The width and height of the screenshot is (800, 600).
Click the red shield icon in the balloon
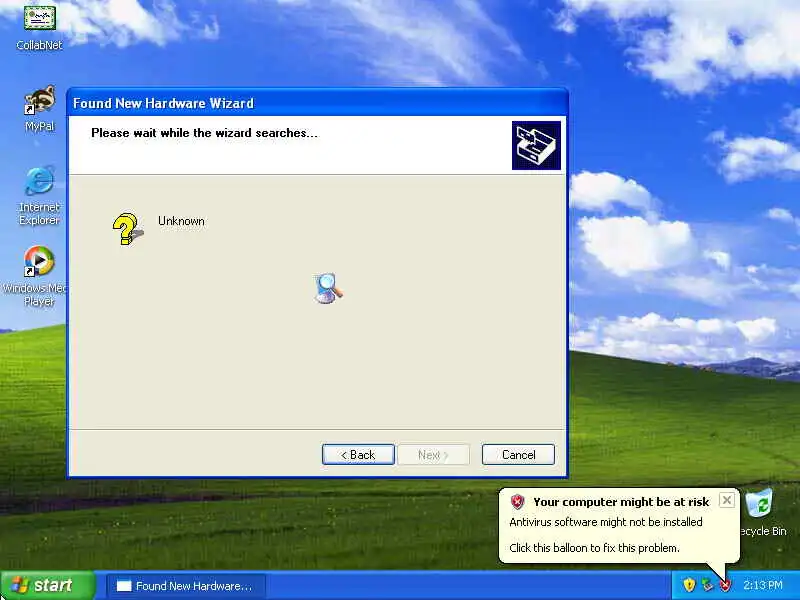click(x=517, y=502)
